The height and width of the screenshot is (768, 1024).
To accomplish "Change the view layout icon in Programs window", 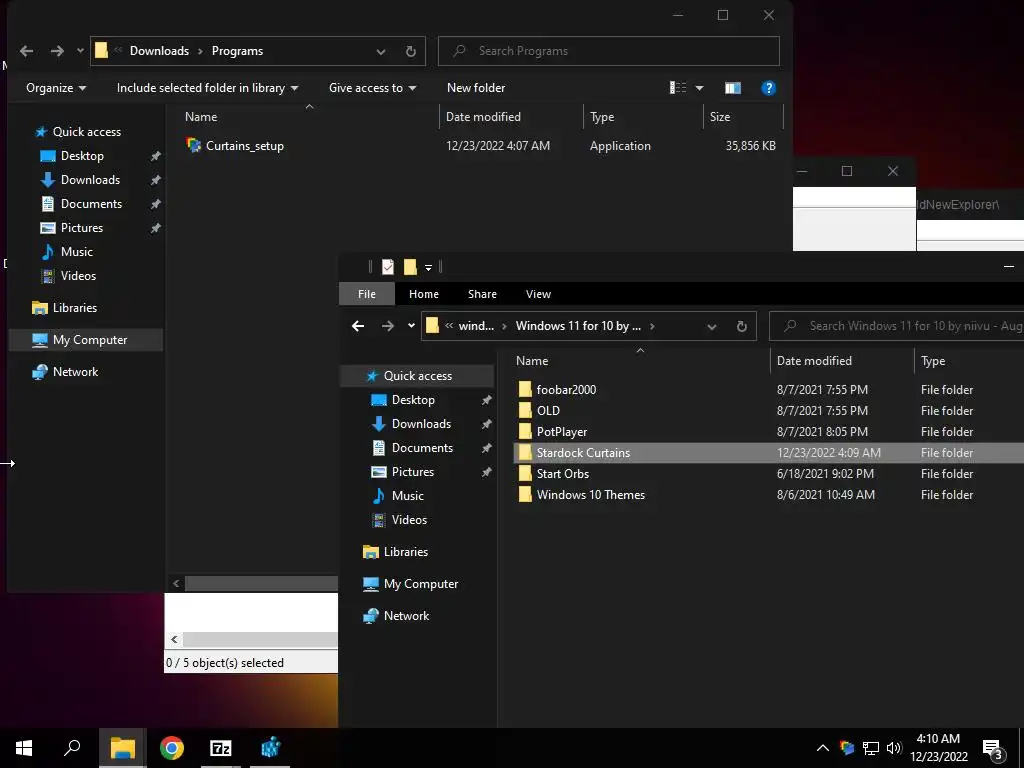I will (678, 88).
